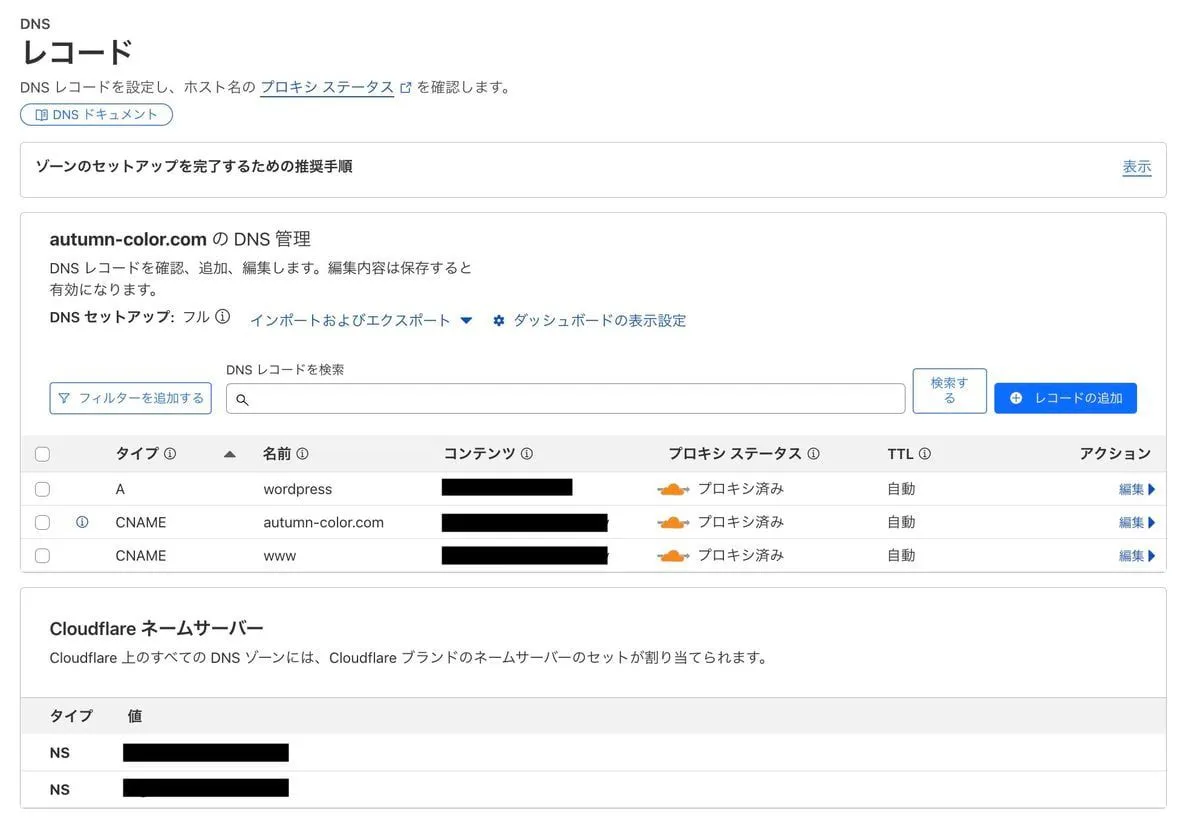Click the info icon beside 名前 column header
This screenshot has height=837, width=1200.
(302, 454)
